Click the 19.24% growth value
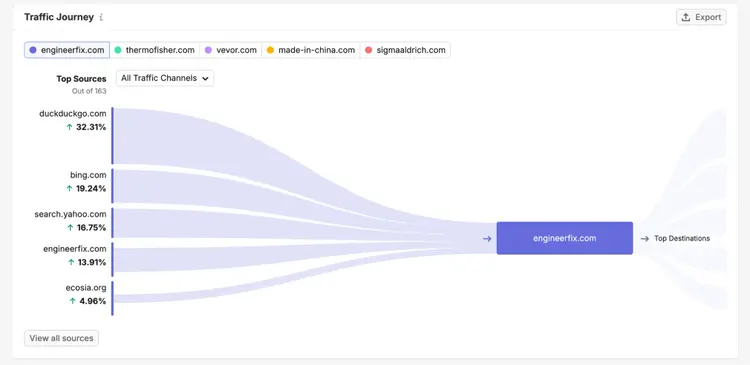The image size is (750, 365). coord(91,188)
